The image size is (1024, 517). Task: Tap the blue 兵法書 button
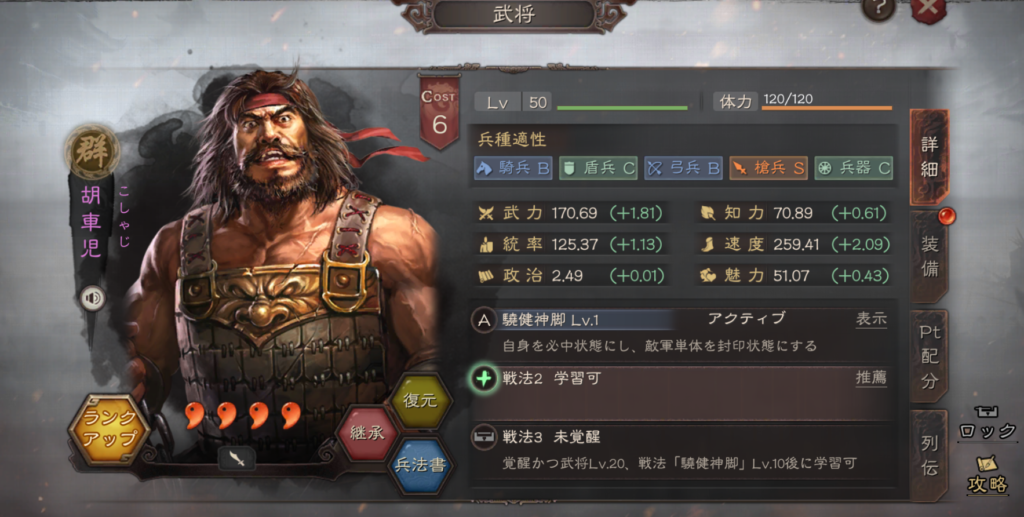click(421, 465)
